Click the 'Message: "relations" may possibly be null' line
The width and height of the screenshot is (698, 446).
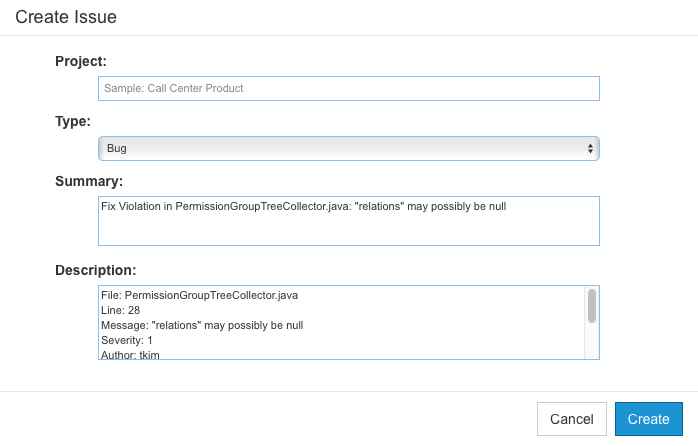pyautogui.click(x=202, y=325)
